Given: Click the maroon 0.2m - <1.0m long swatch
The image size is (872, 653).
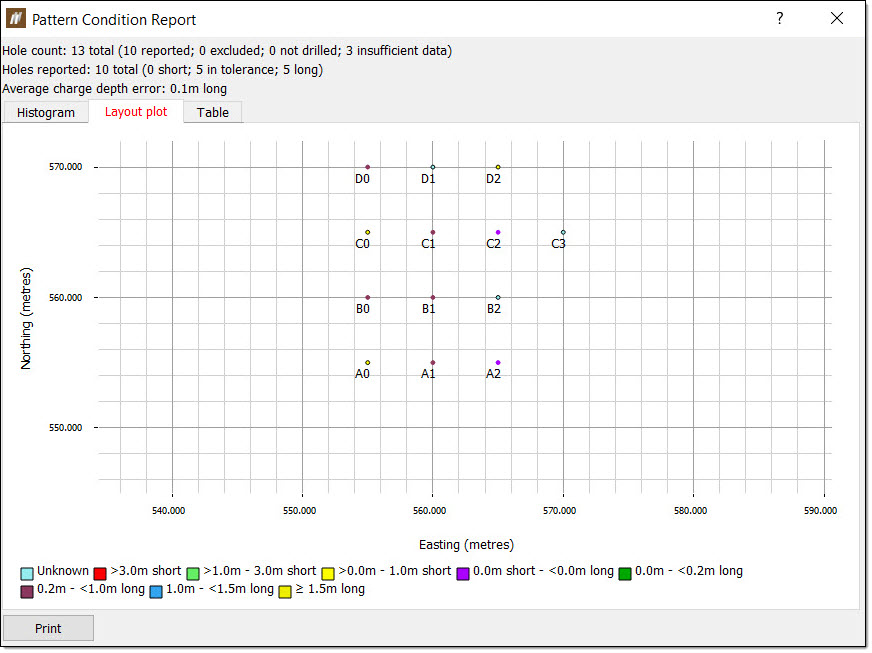Looking at the screenshot, I should tap(27, 591).
